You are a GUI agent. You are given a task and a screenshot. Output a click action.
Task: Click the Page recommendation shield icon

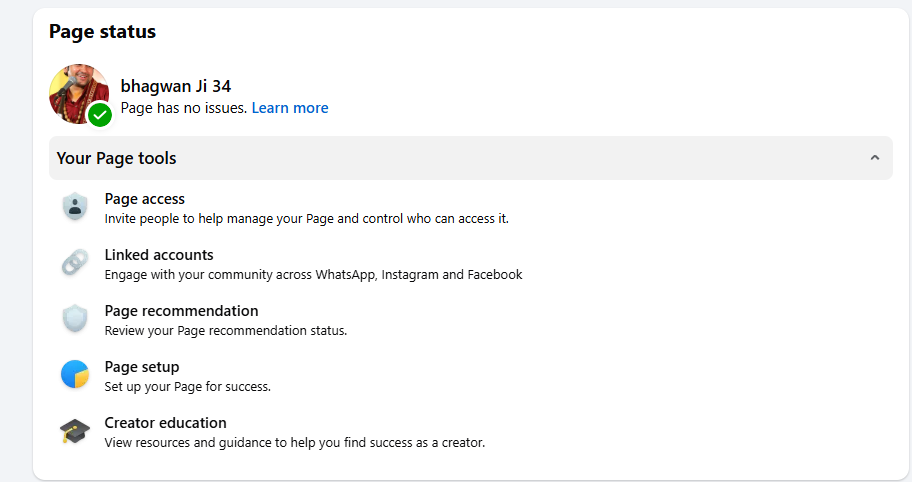[75, 319]
